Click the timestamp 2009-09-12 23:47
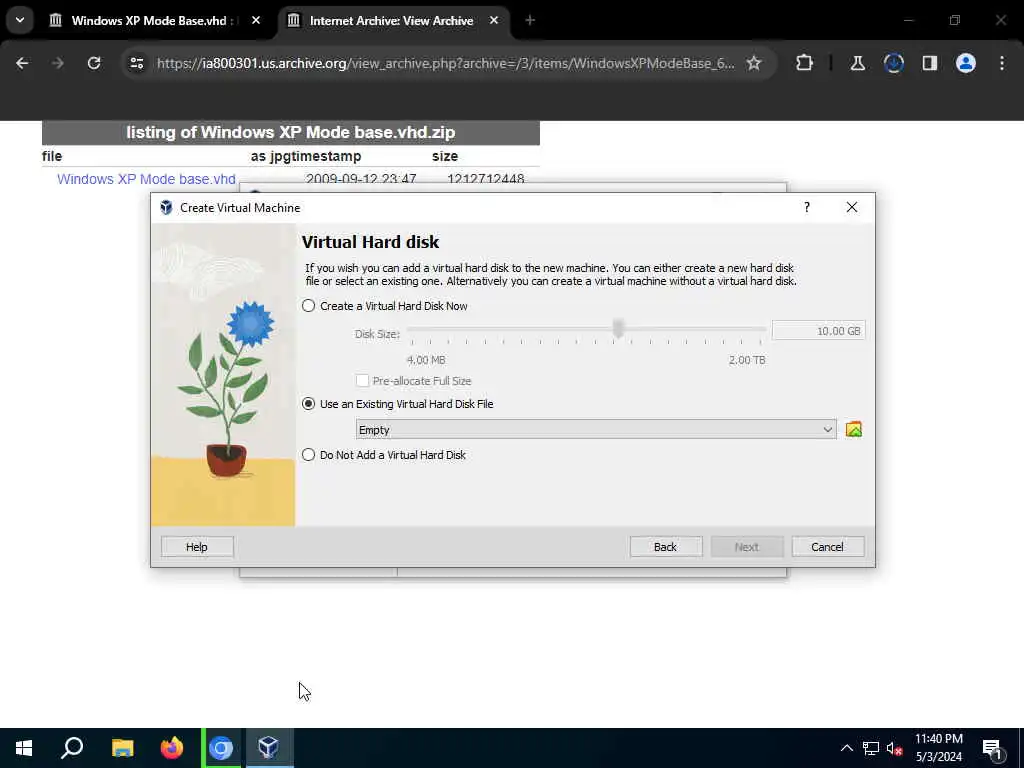This screenshot has width=1024, height=768. point(361,179)
